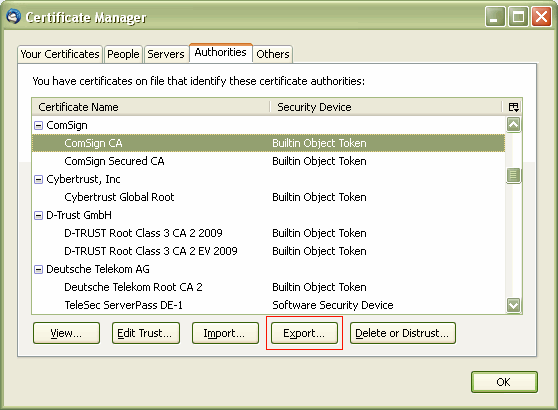Sort by Security Device column header
Image resolution: width=558 pixels, height=410 pixels.
(386, 107)
